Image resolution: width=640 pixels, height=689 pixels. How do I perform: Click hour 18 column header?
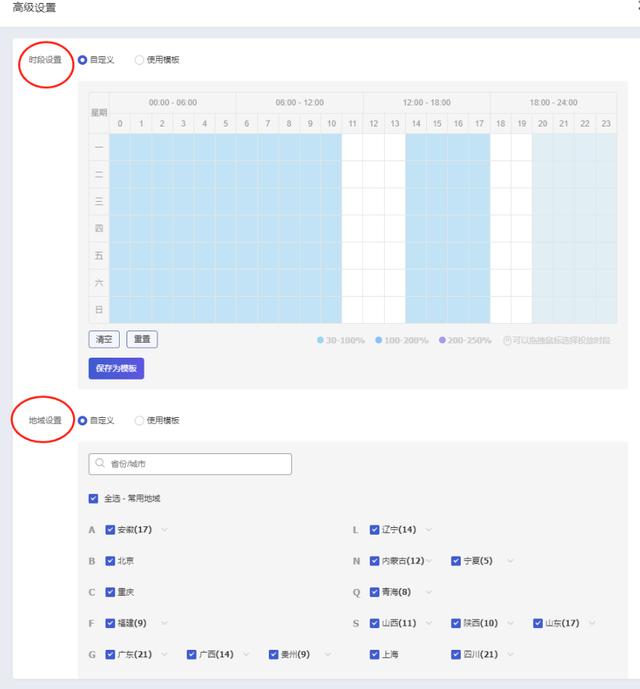click(x=501, y=123)
